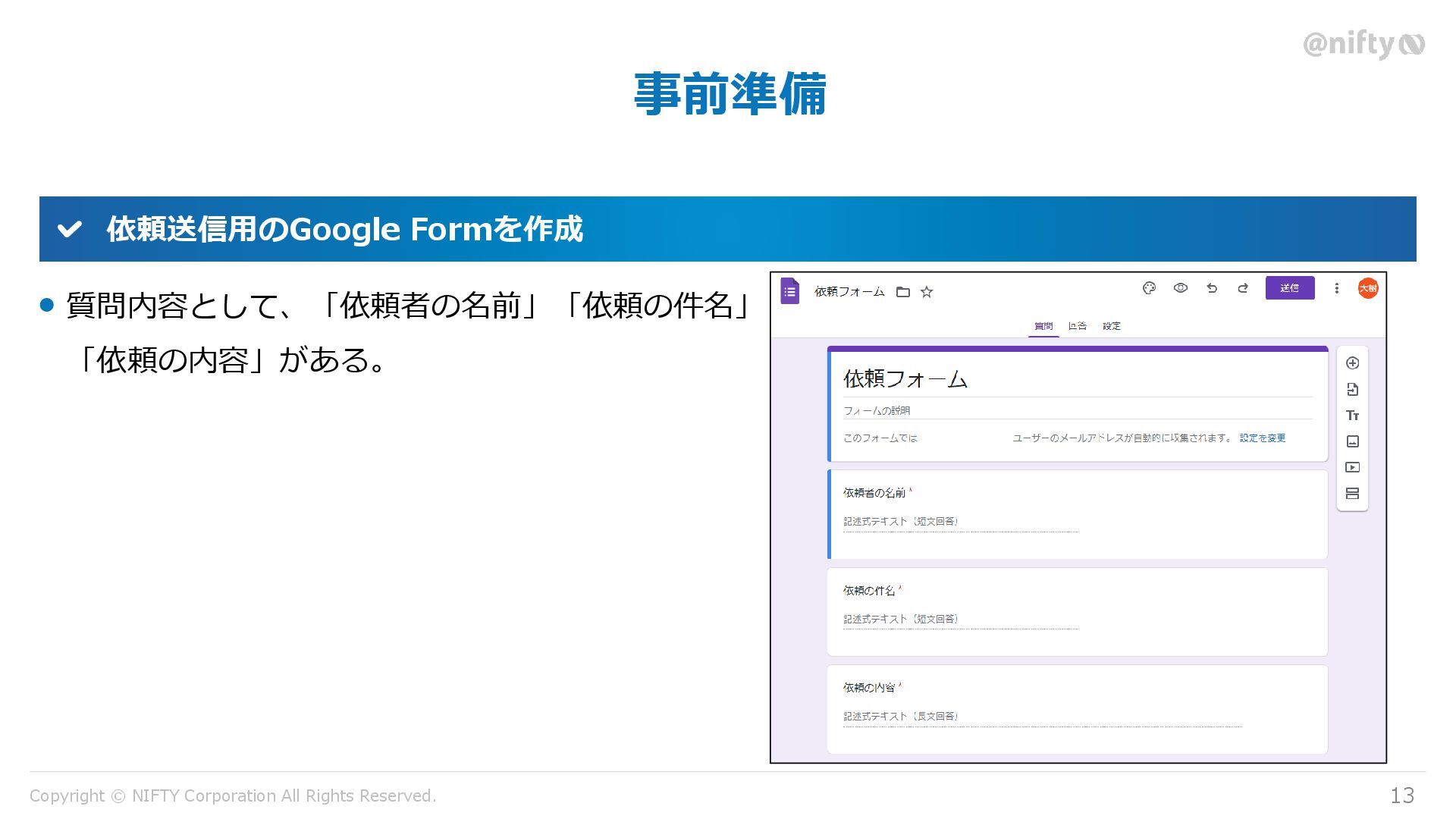Switch to the 回答 tab
The height and width of the screenshot is (819, 1456).
pos(1077,326)
